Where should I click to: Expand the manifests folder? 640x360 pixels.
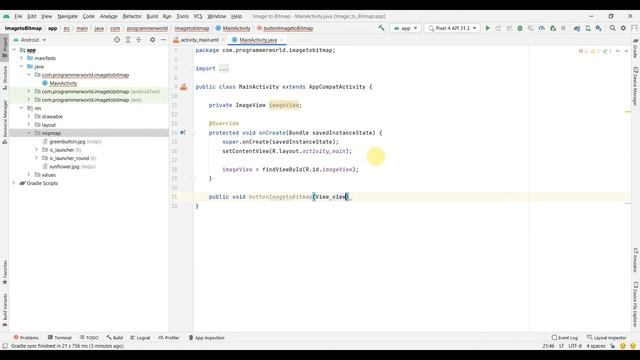point(22,58)
